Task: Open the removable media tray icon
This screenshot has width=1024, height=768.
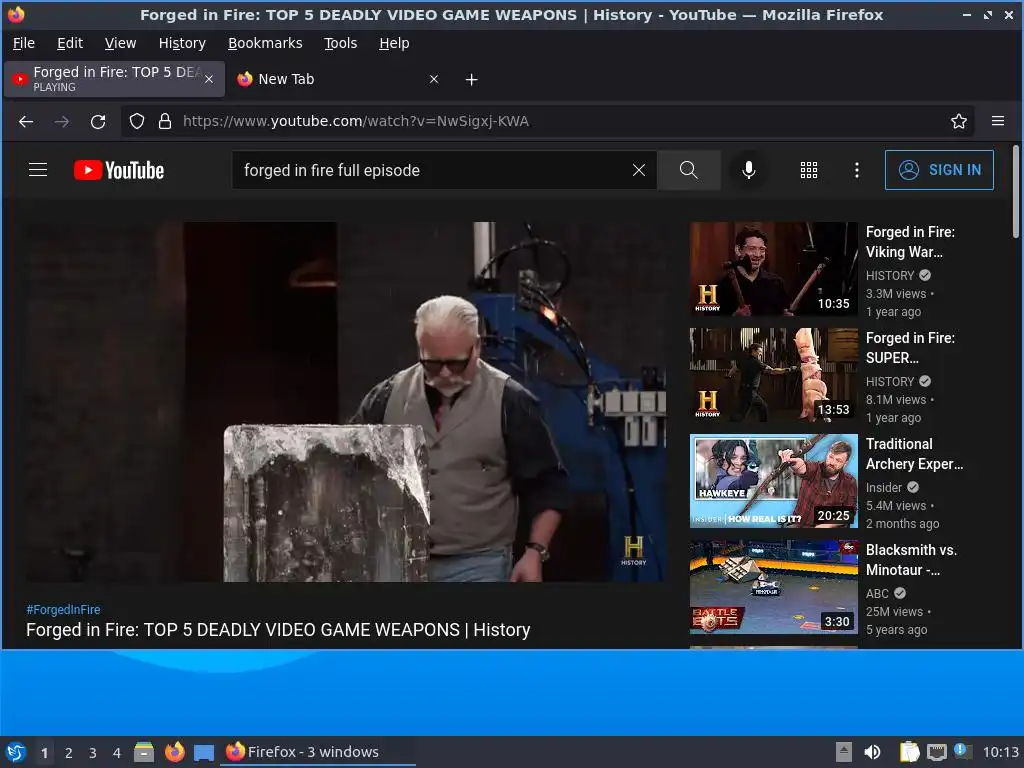Action: (x=844, y=752)
